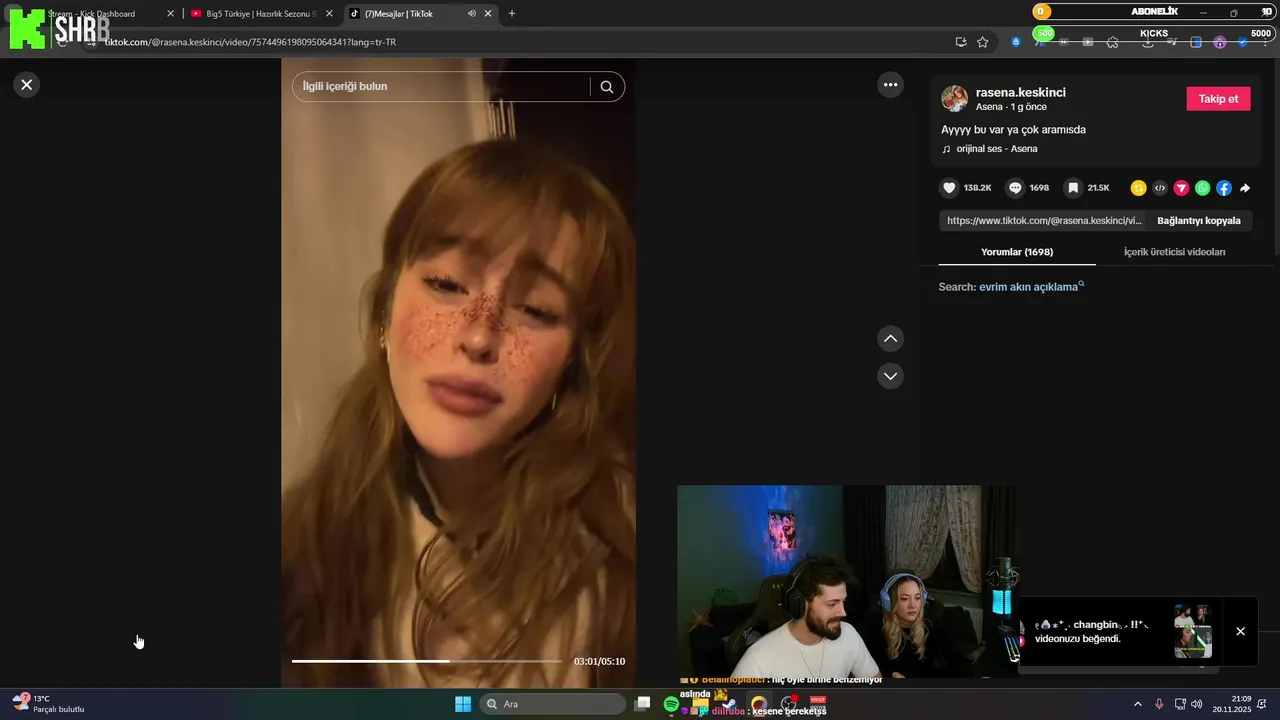Open a new browser tab
This screenshot has height=720, width=1280.
[512, 14]
